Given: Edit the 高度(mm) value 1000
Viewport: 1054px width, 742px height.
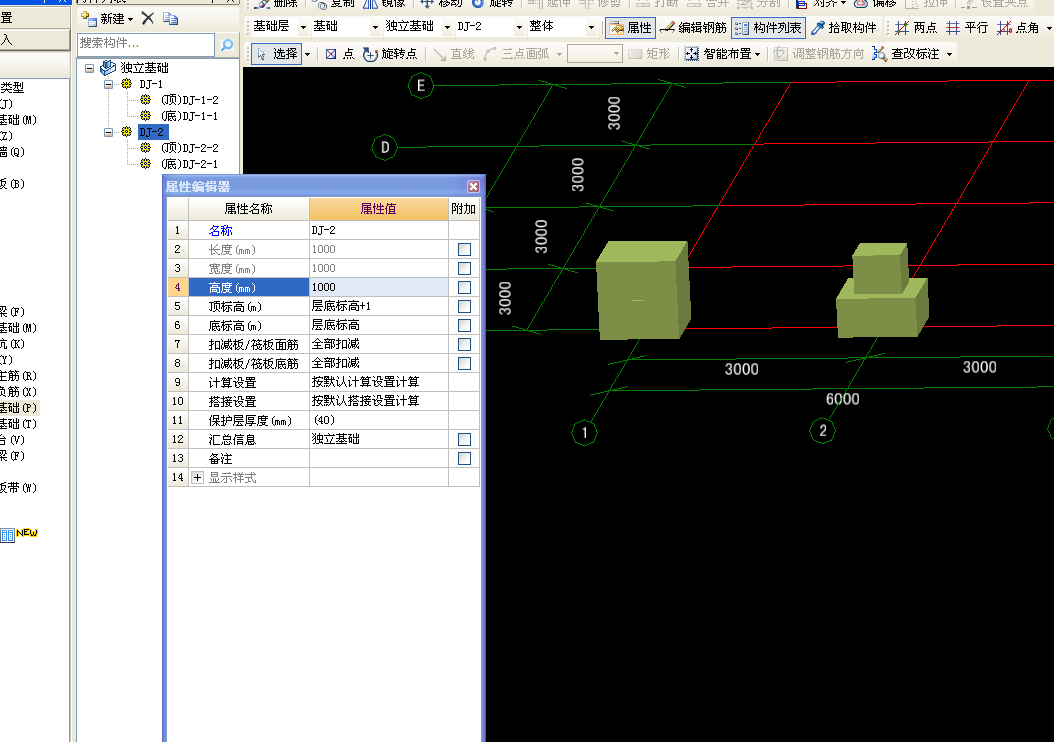Looking at the screenshot, I should [x=378, y=287].
